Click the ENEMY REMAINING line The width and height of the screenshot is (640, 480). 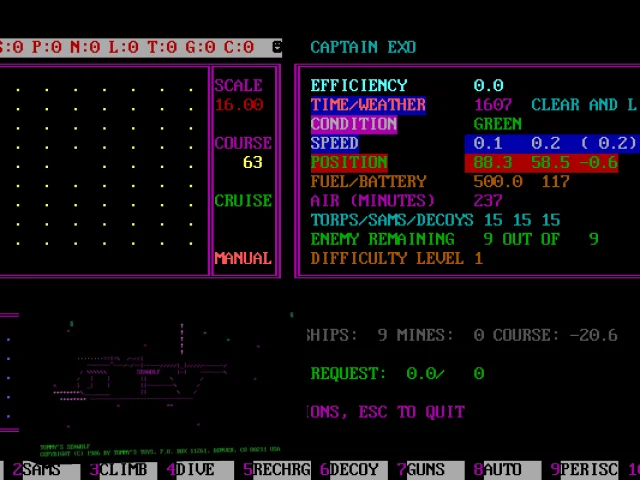coord(454,239)
